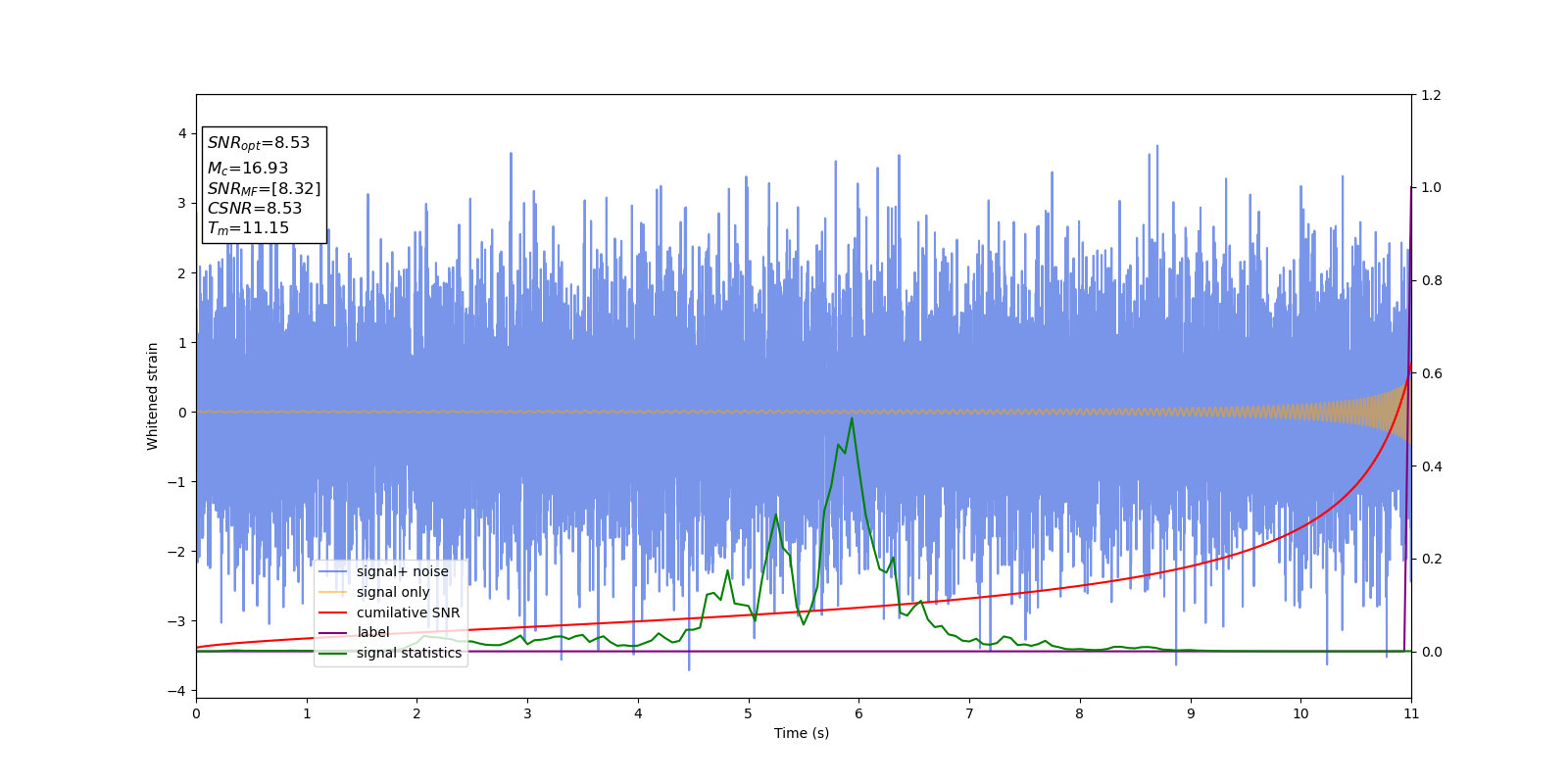Click the SNRMF=[8.32] annotation text

[264, 188]
